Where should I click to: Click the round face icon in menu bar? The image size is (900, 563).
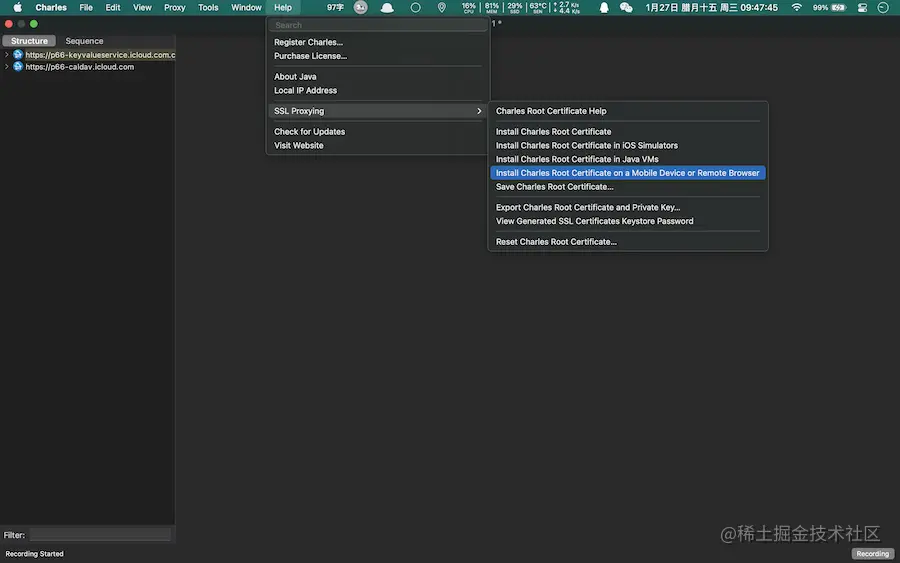(x=360, y=7)
